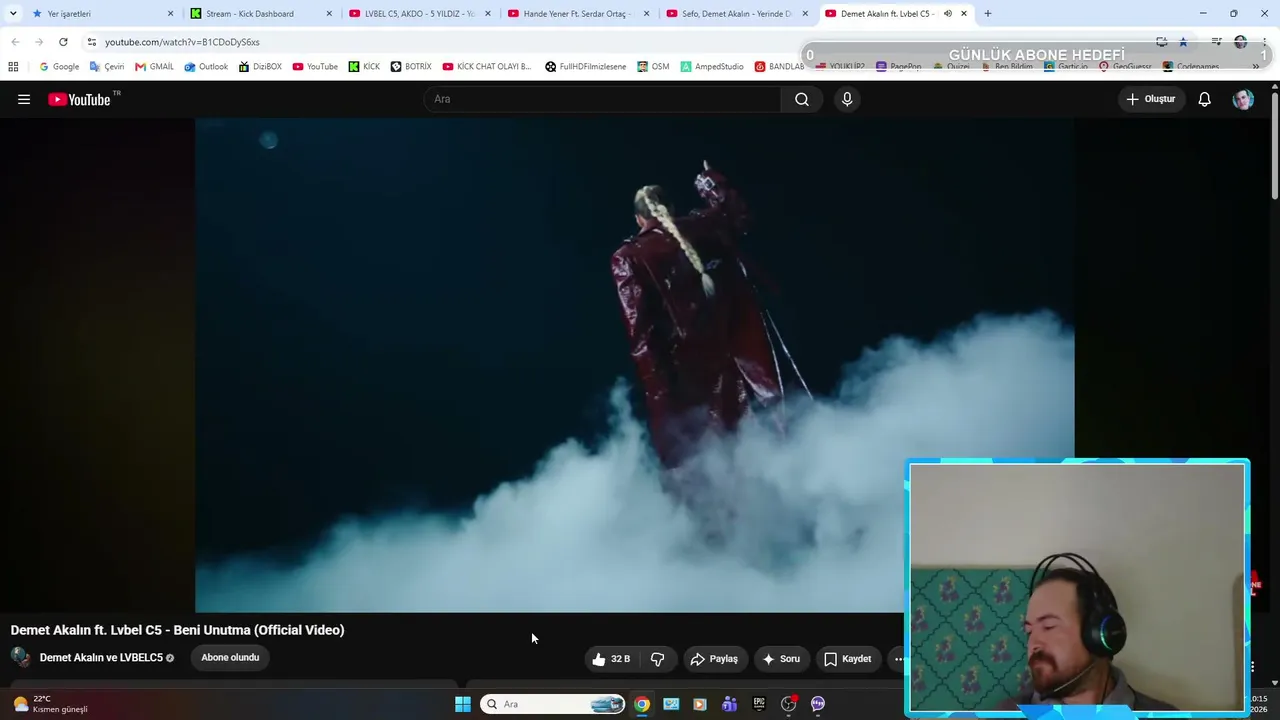Open the weather widget showing 22°C
Screen dimensions: 1280x720
point(50,704)
